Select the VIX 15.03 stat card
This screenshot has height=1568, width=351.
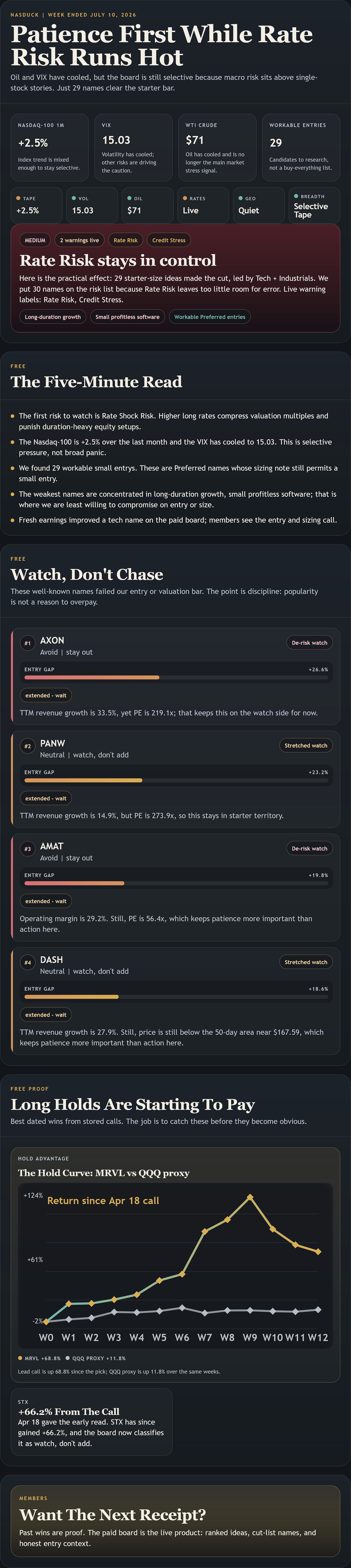tap(133, 147)
